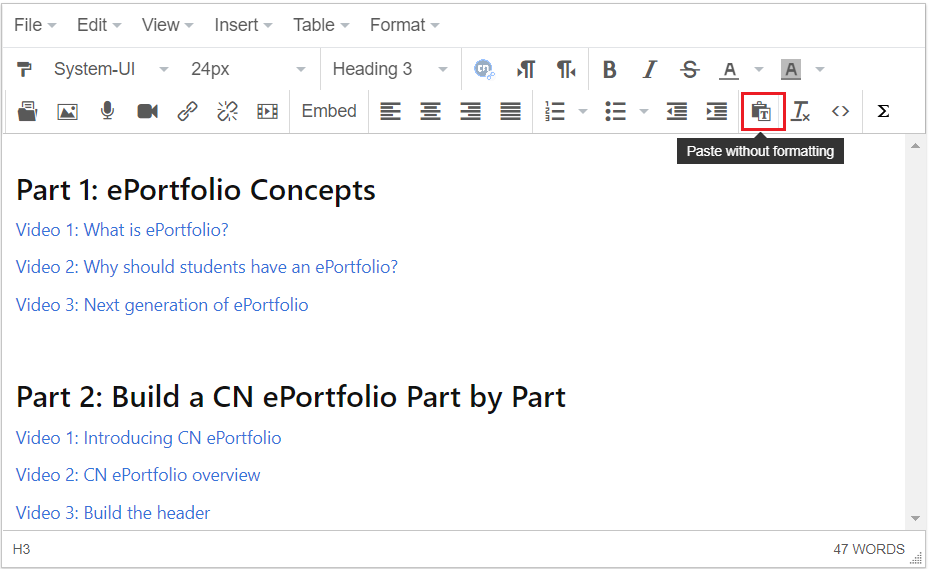Insert equation with sigma icon

tap(883, 111)
